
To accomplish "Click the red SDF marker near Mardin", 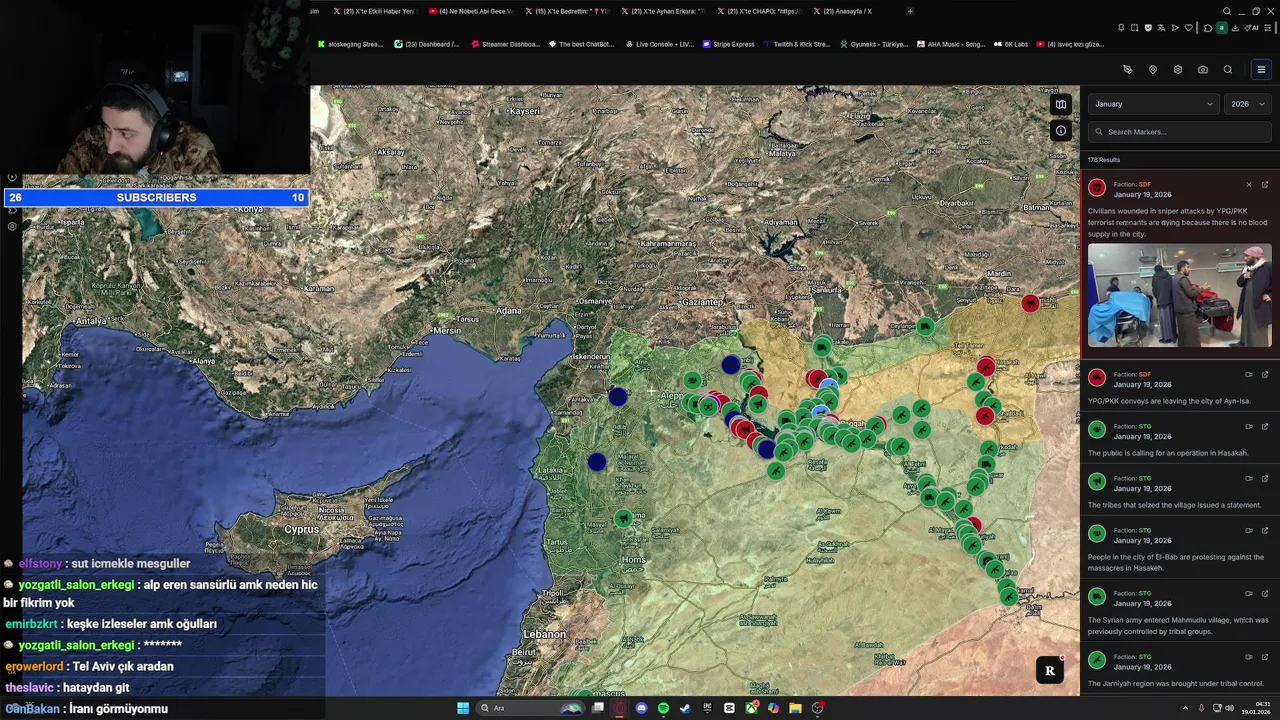I will 1030,303.
